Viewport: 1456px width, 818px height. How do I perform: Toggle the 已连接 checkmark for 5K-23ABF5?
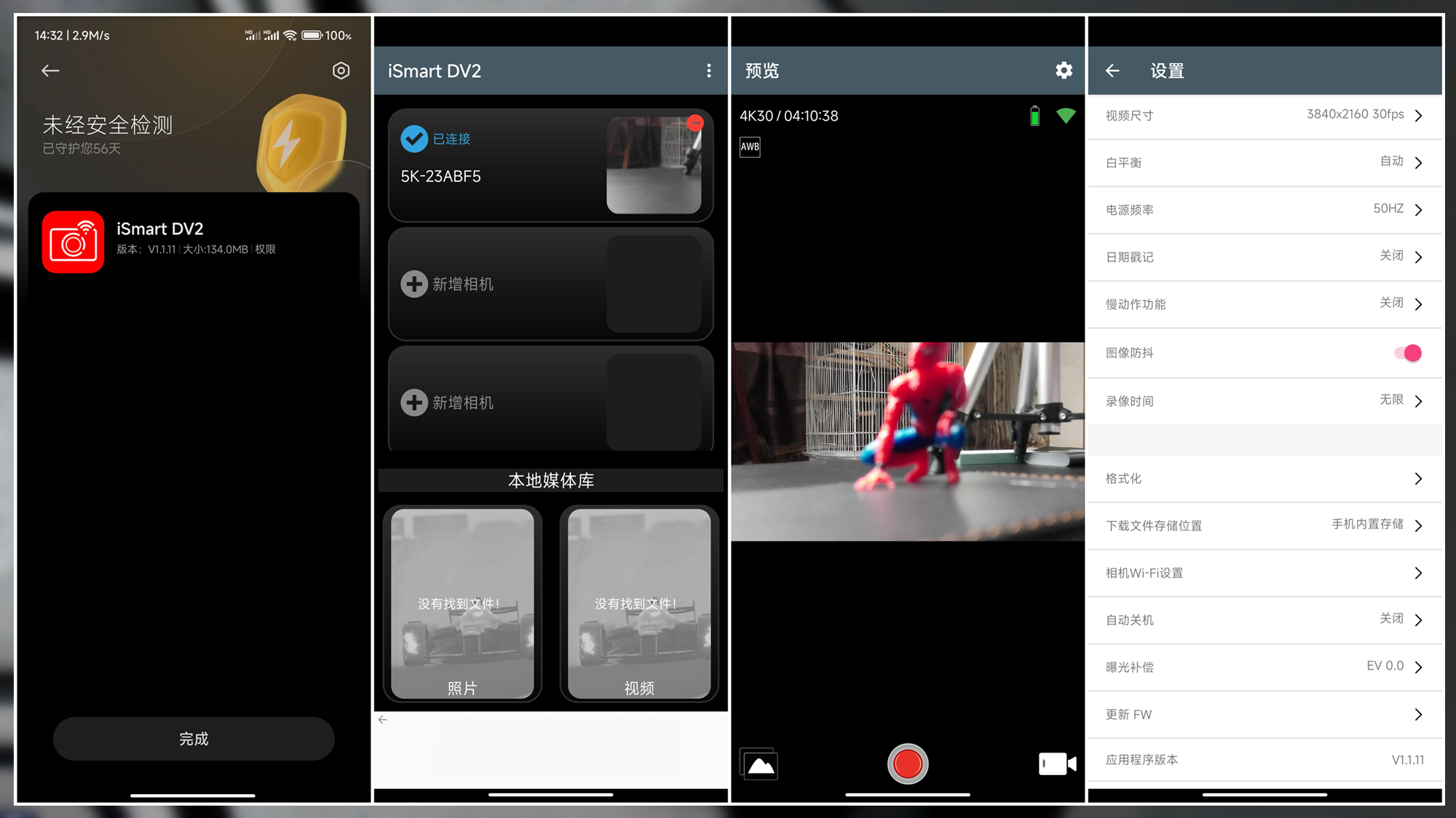[x=414, y=138]
